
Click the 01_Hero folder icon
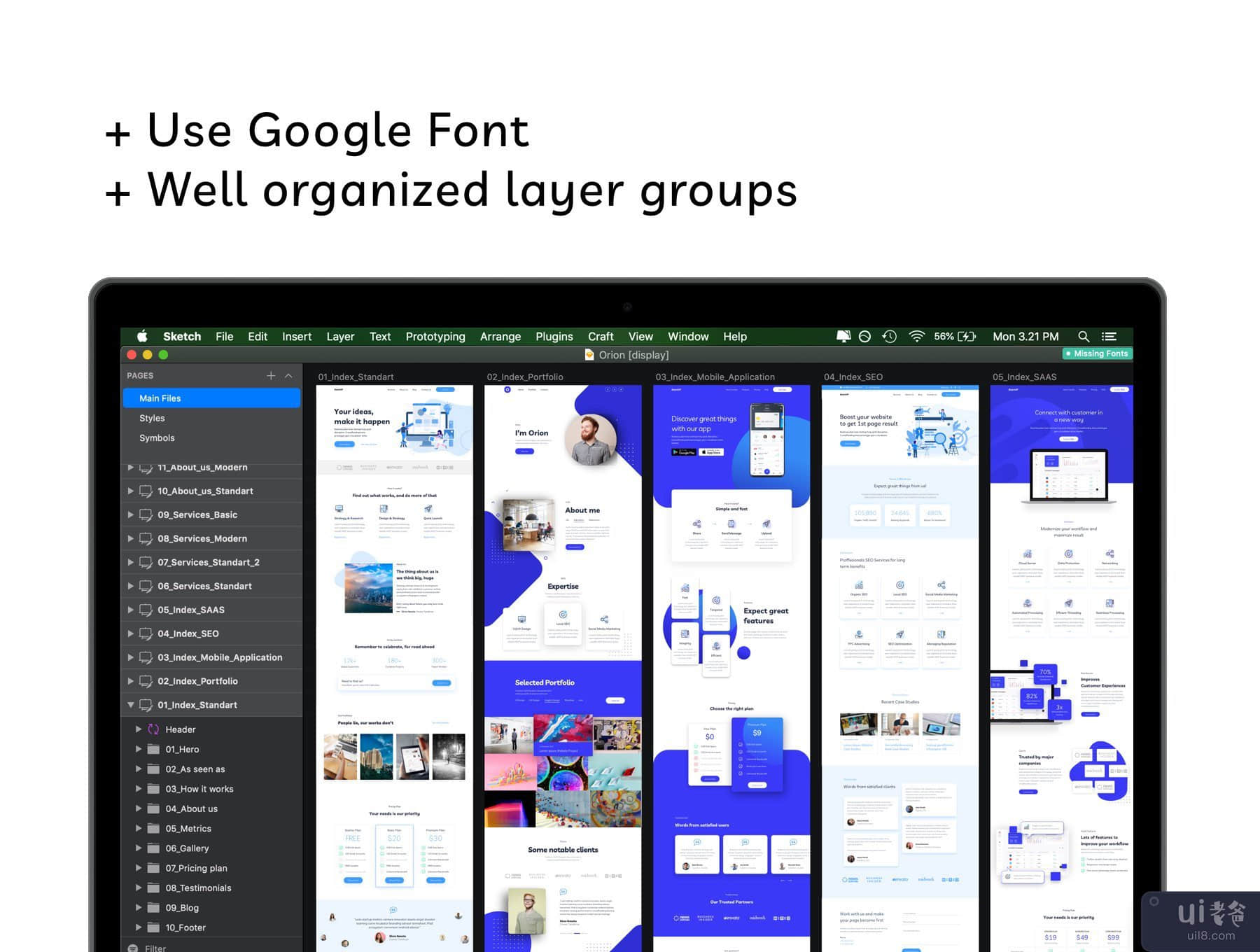point(153,749)
